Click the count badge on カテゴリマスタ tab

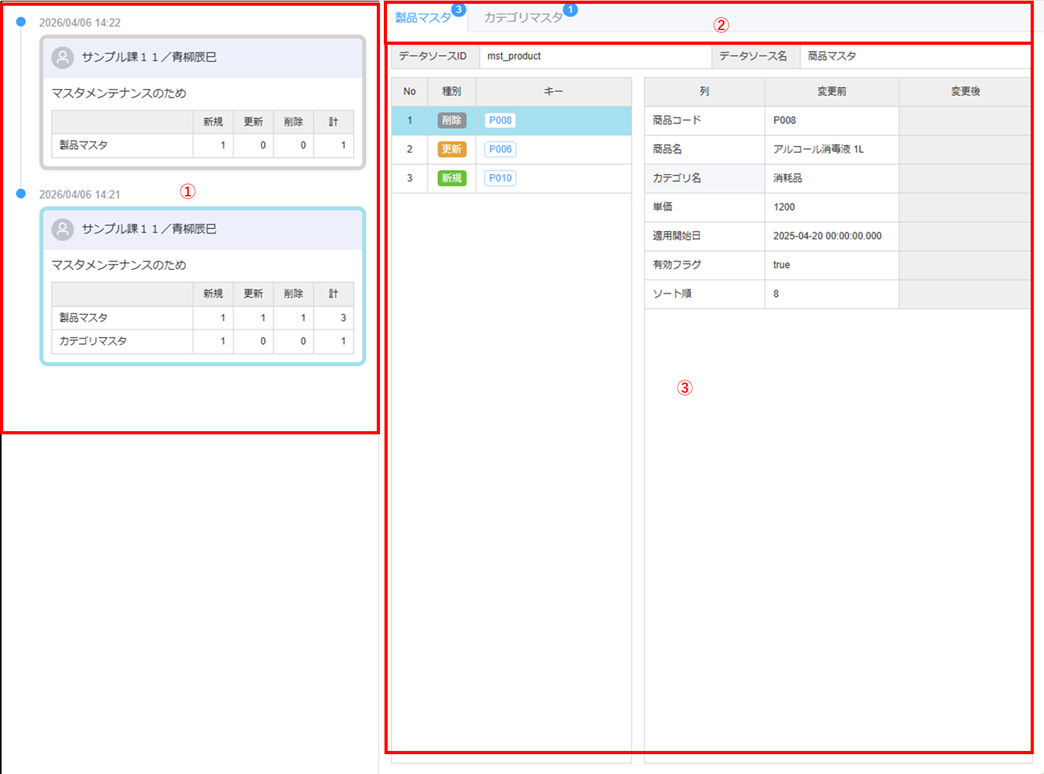(x=570, y=10)
